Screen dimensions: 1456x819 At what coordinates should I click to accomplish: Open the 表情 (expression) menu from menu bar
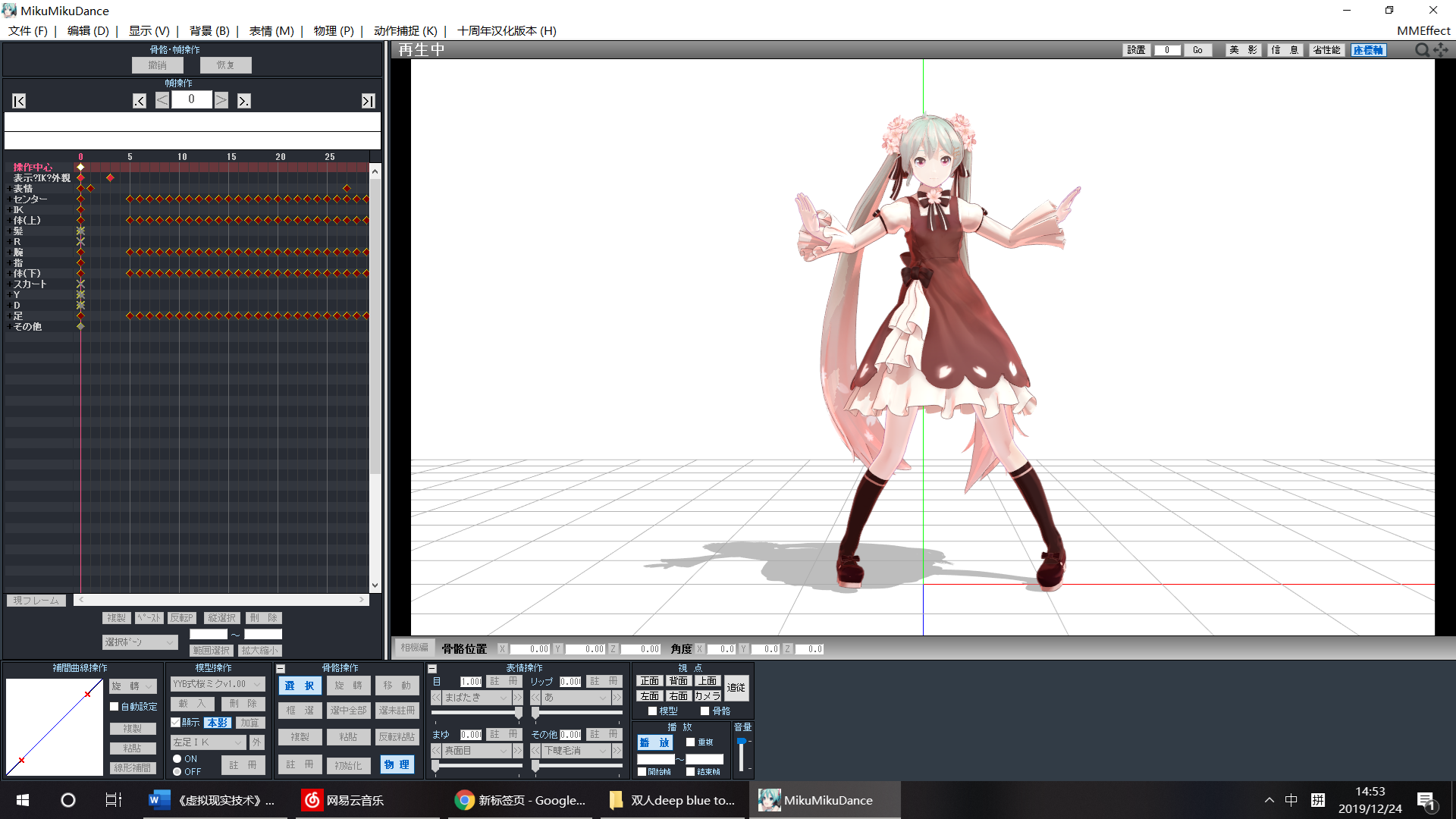271,30
